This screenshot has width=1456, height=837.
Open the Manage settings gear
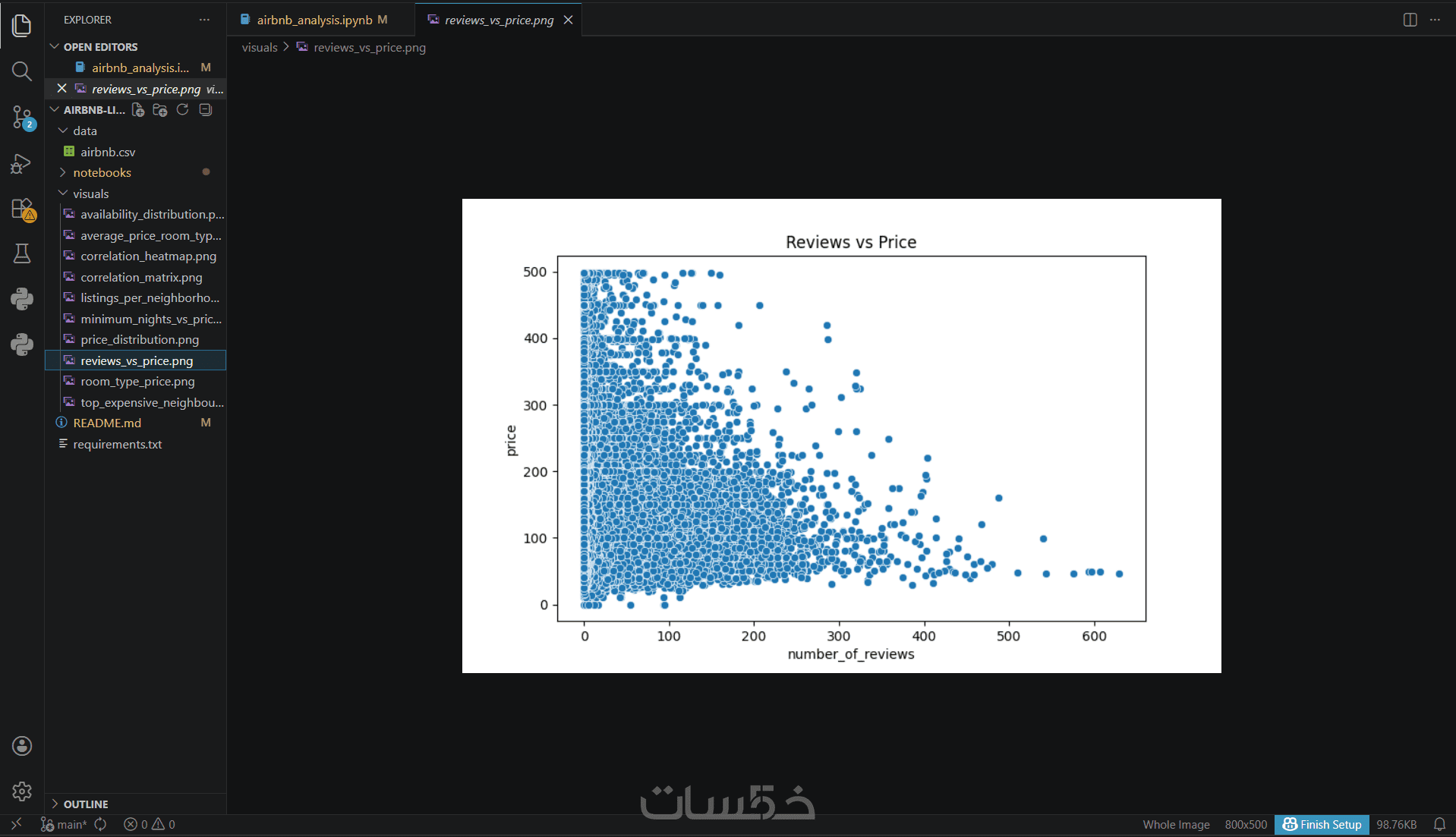tap(22, 791)
